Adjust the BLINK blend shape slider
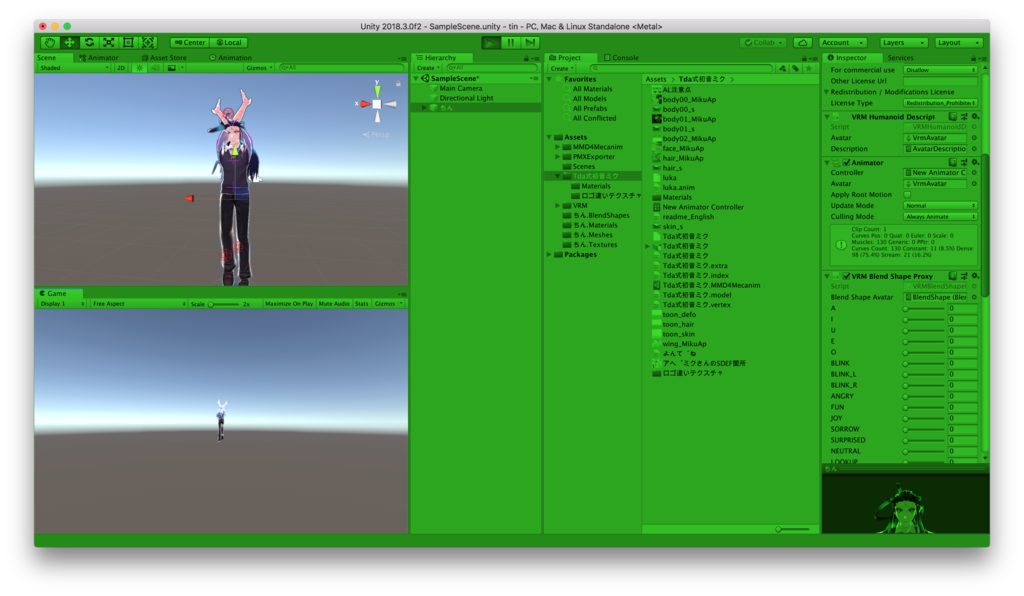Viewport: 1024px width, 596px height. point(924,363)
